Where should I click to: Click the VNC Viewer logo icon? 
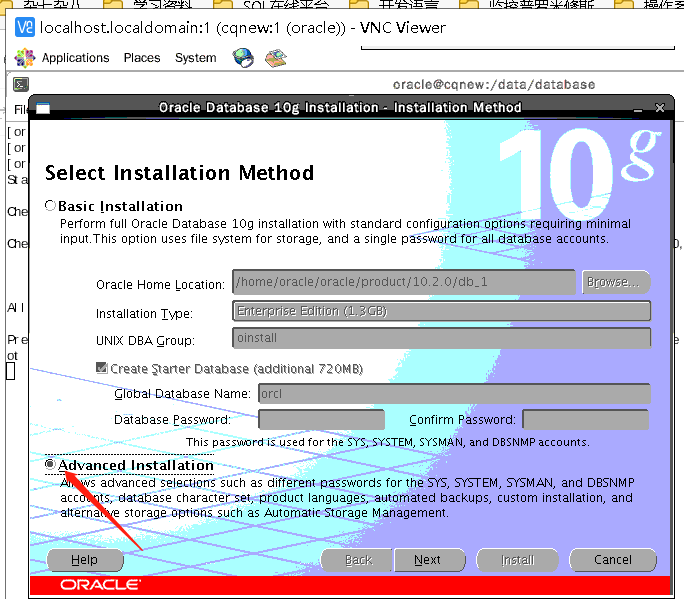pos(24,27)
